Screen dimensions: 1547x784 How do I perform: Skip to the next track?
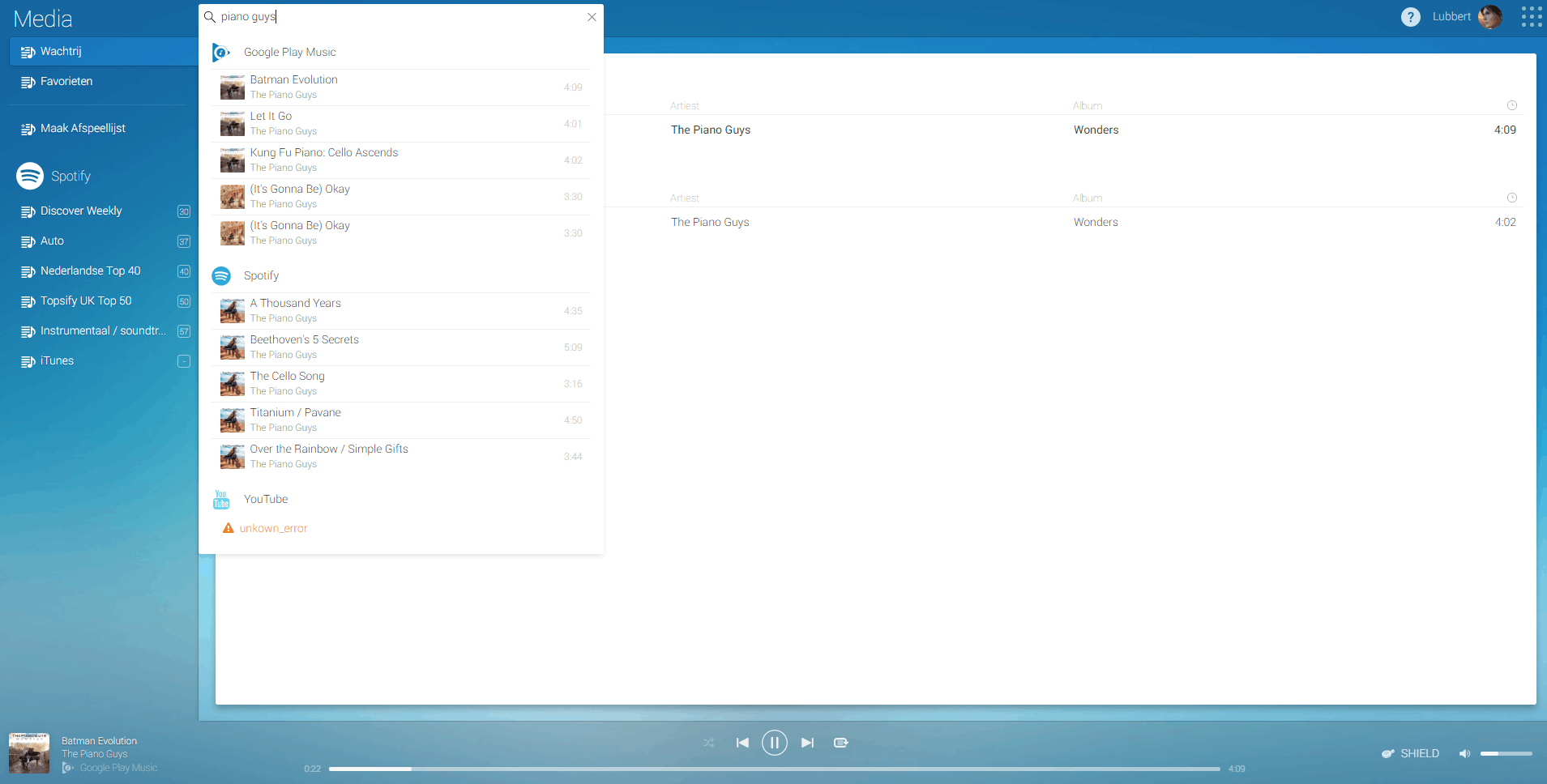[x=807, y=743]
